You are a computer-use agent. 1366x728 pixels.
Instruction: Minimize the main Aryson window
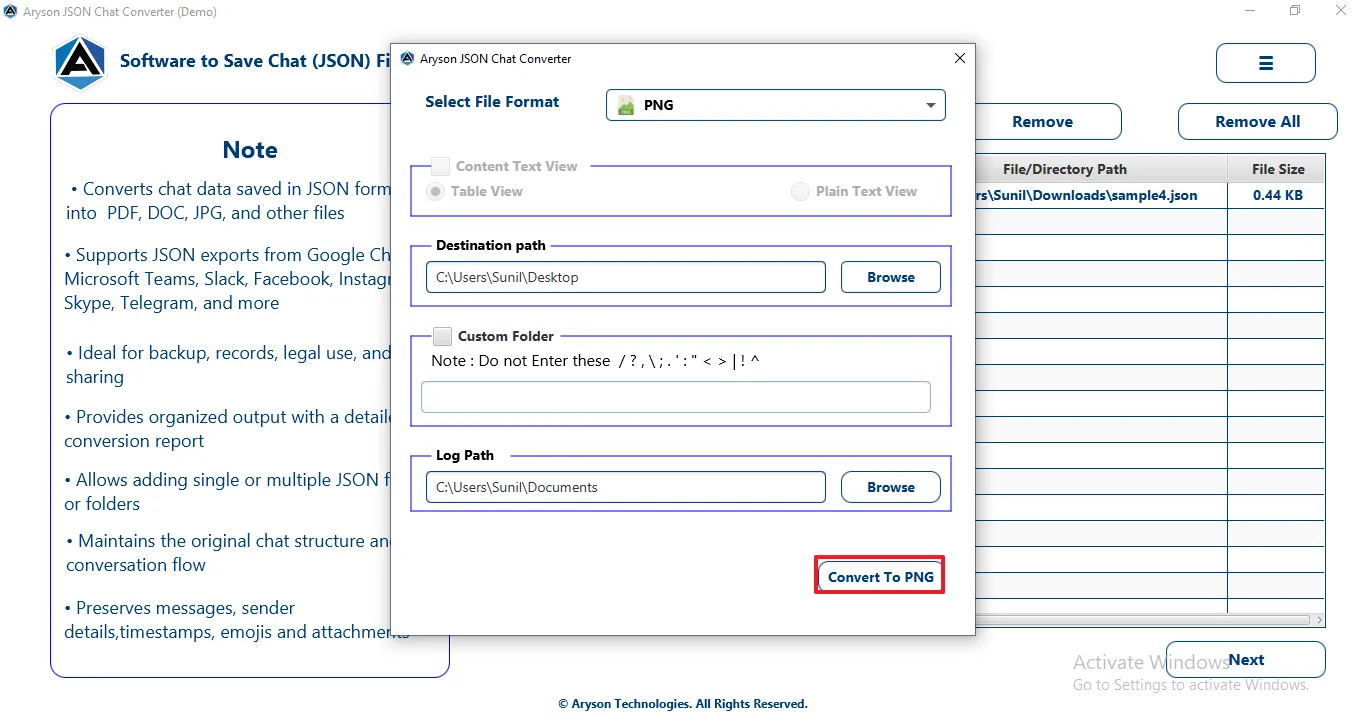pos(1251,11)
